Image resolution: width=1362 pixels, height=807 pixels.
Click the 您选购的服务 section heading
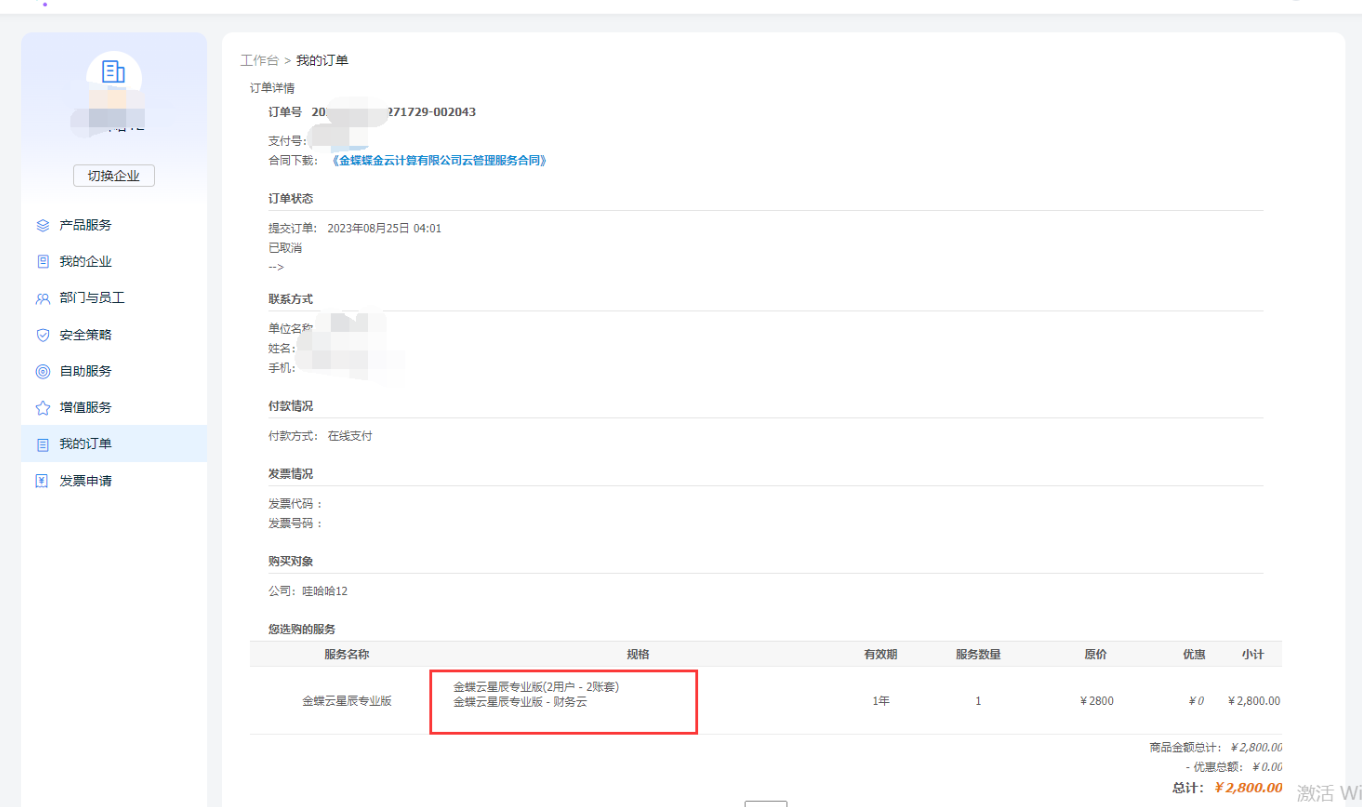pyautogui.click(x=302, y=629)
